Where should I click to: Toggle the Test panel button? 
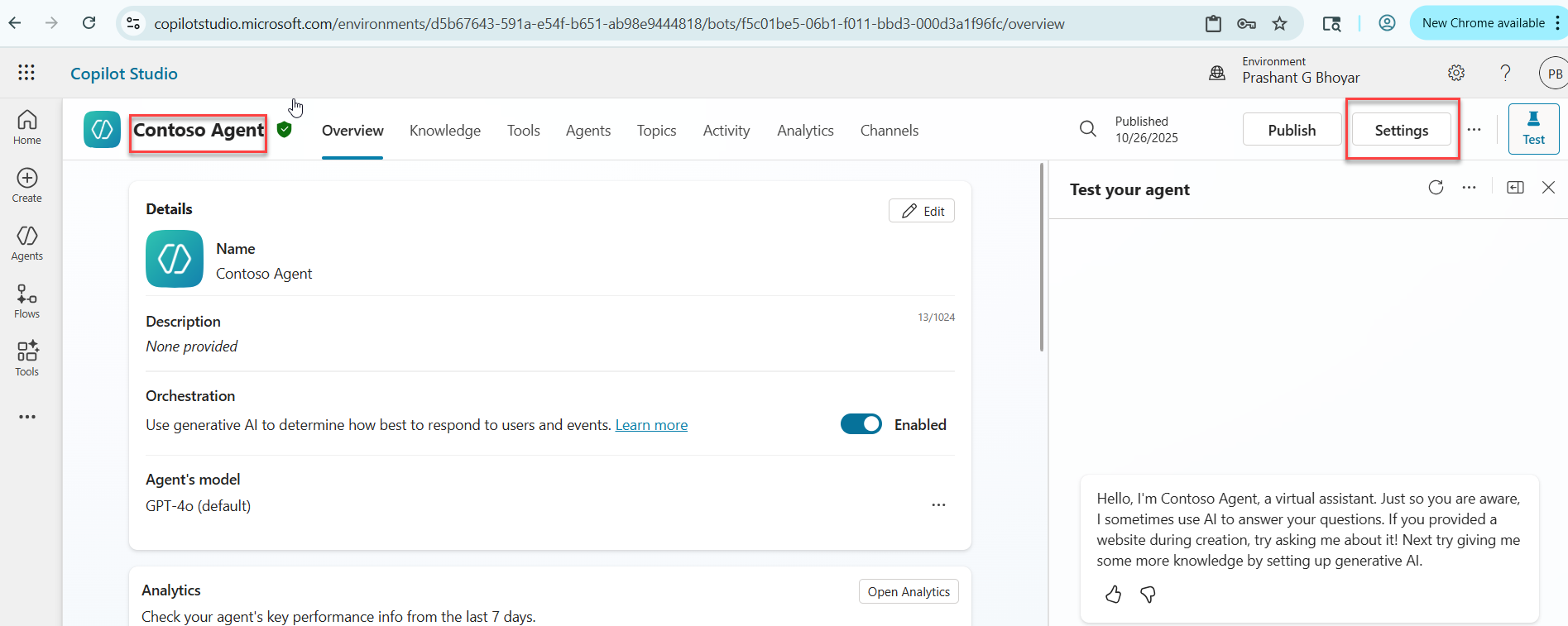[1533, 129]
